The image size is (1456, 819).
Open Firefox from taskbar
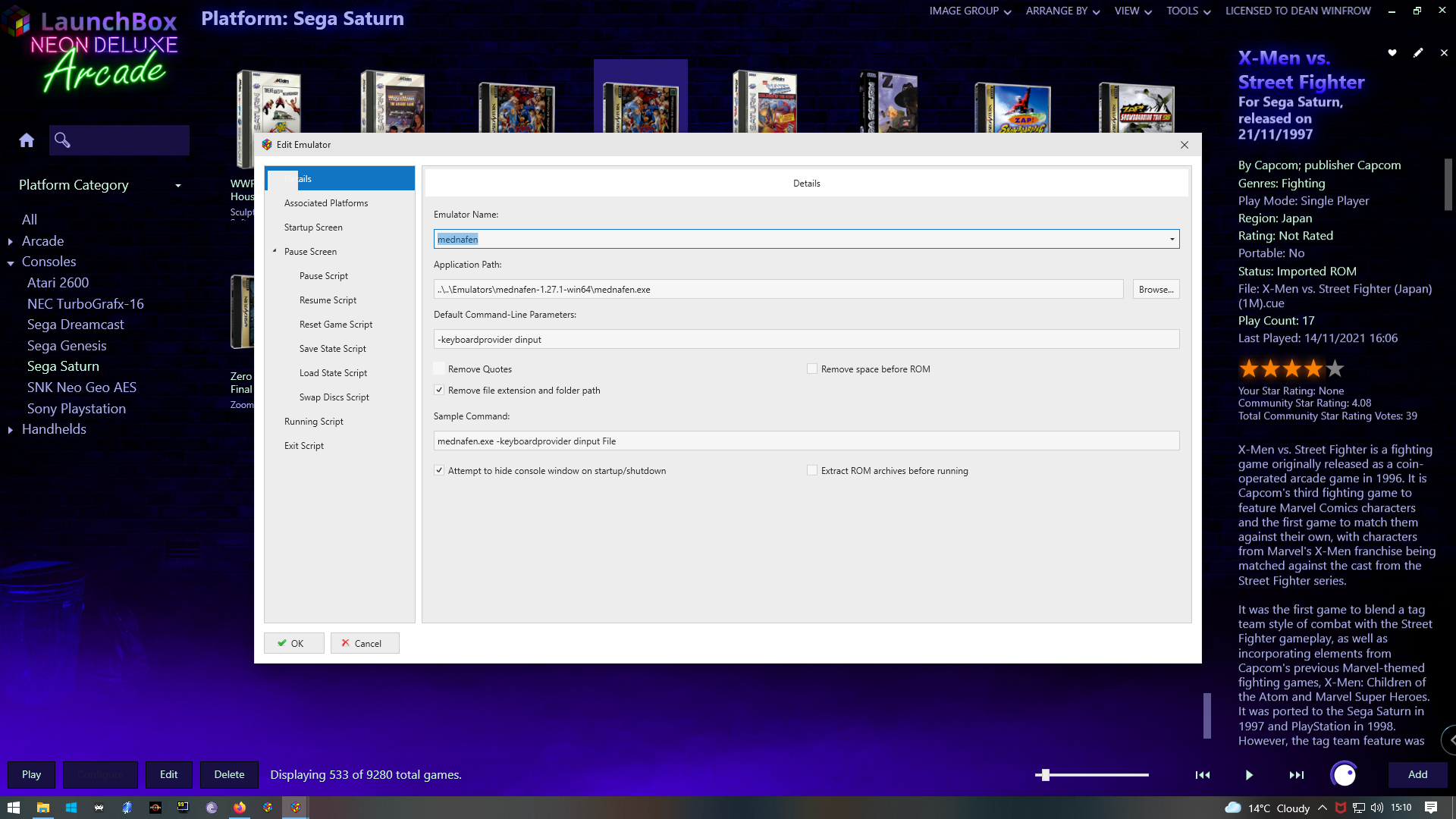tap(240, 808)
